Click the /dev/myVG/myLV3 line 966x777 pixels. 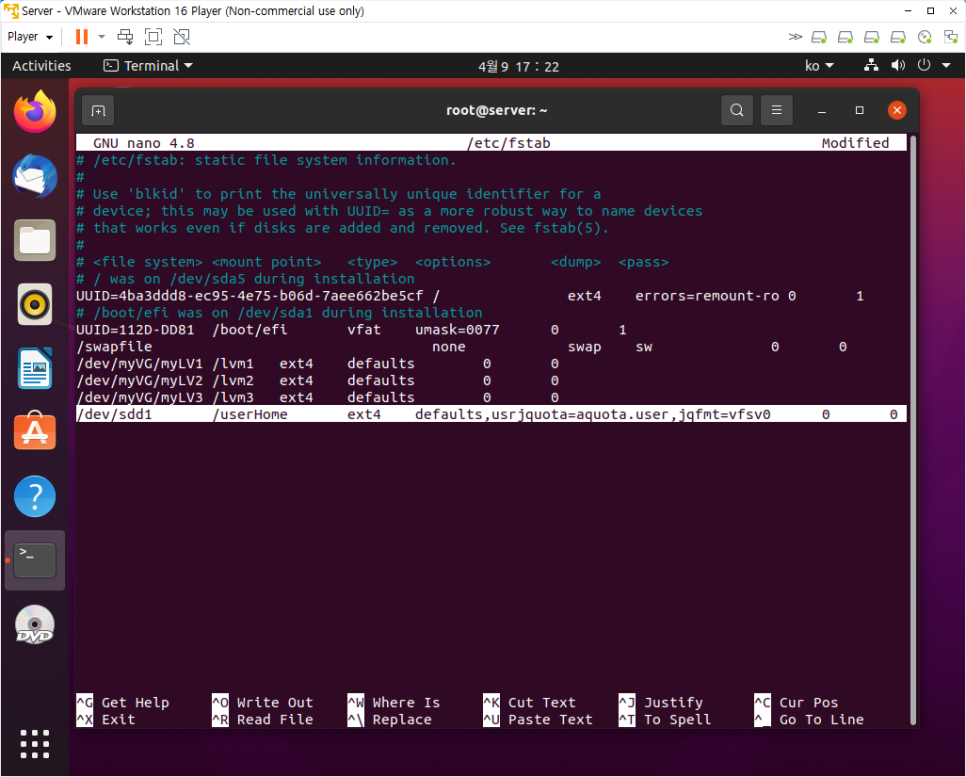[x=317, y=397]
